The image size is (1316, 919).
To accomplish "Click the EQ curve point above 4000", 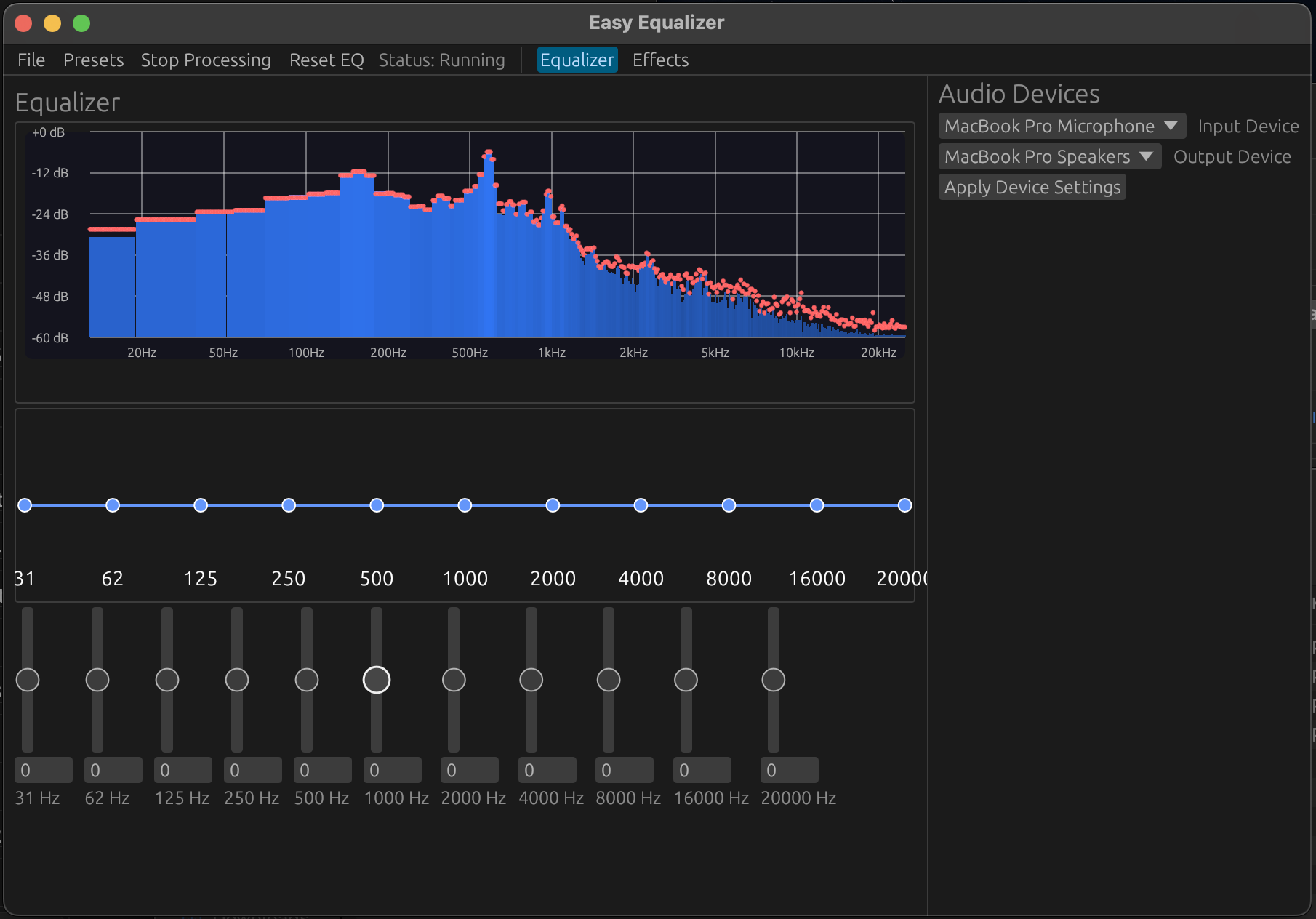I will click(641, 505).
